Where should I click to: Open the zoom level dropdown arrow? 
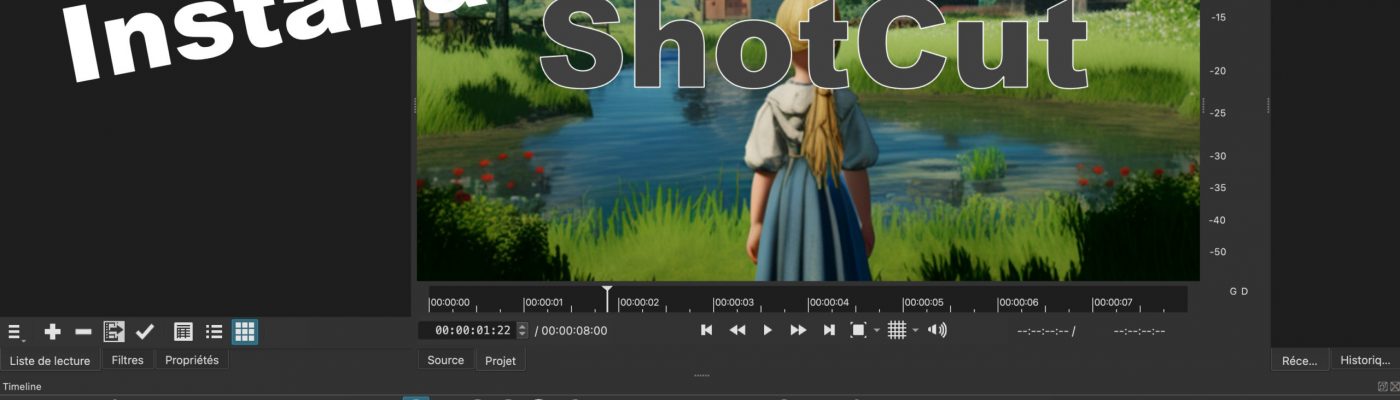(877, 331)
